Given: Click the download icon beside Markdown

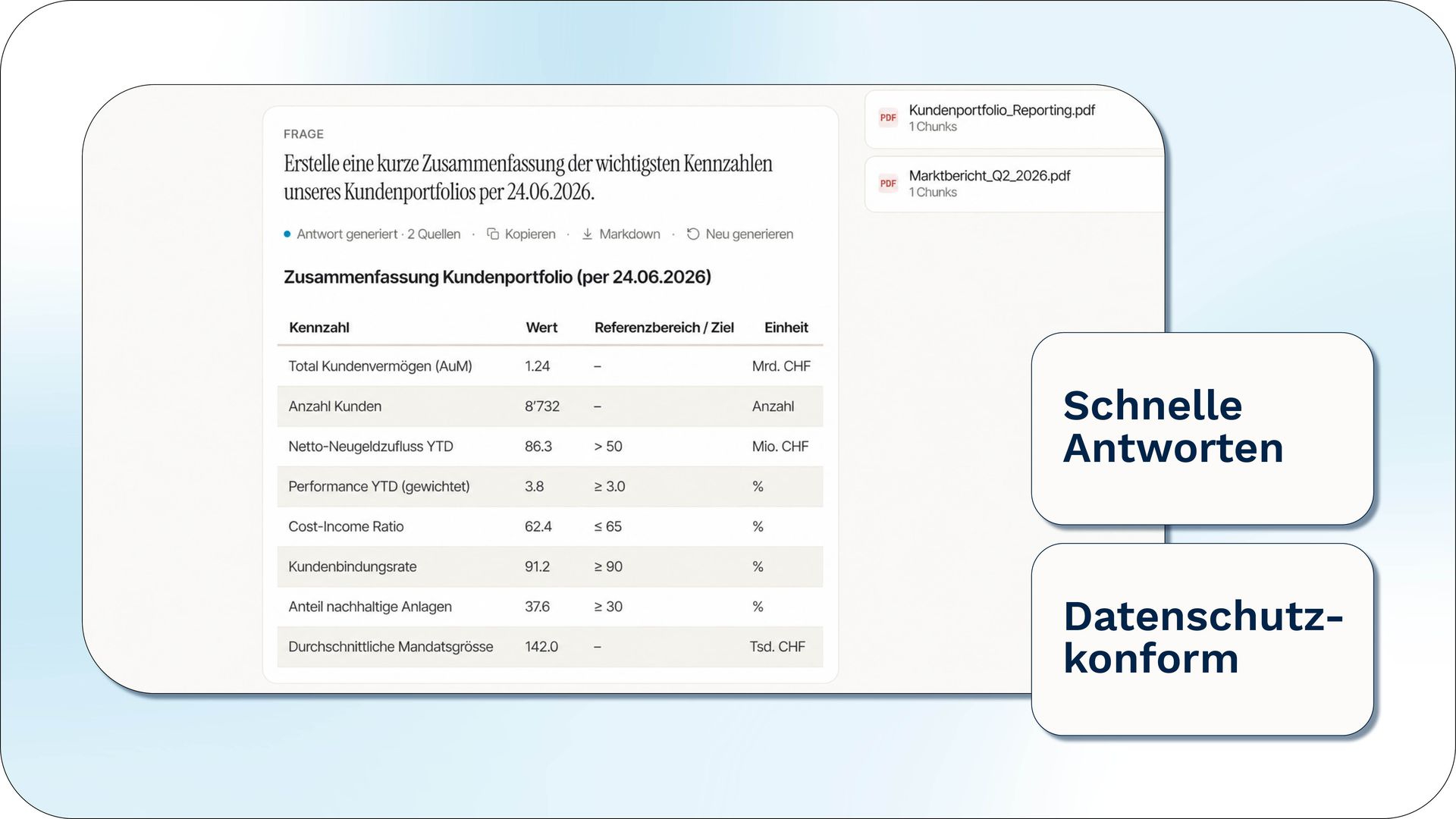Looking at the screenshot, I should (x=587, y=234).
